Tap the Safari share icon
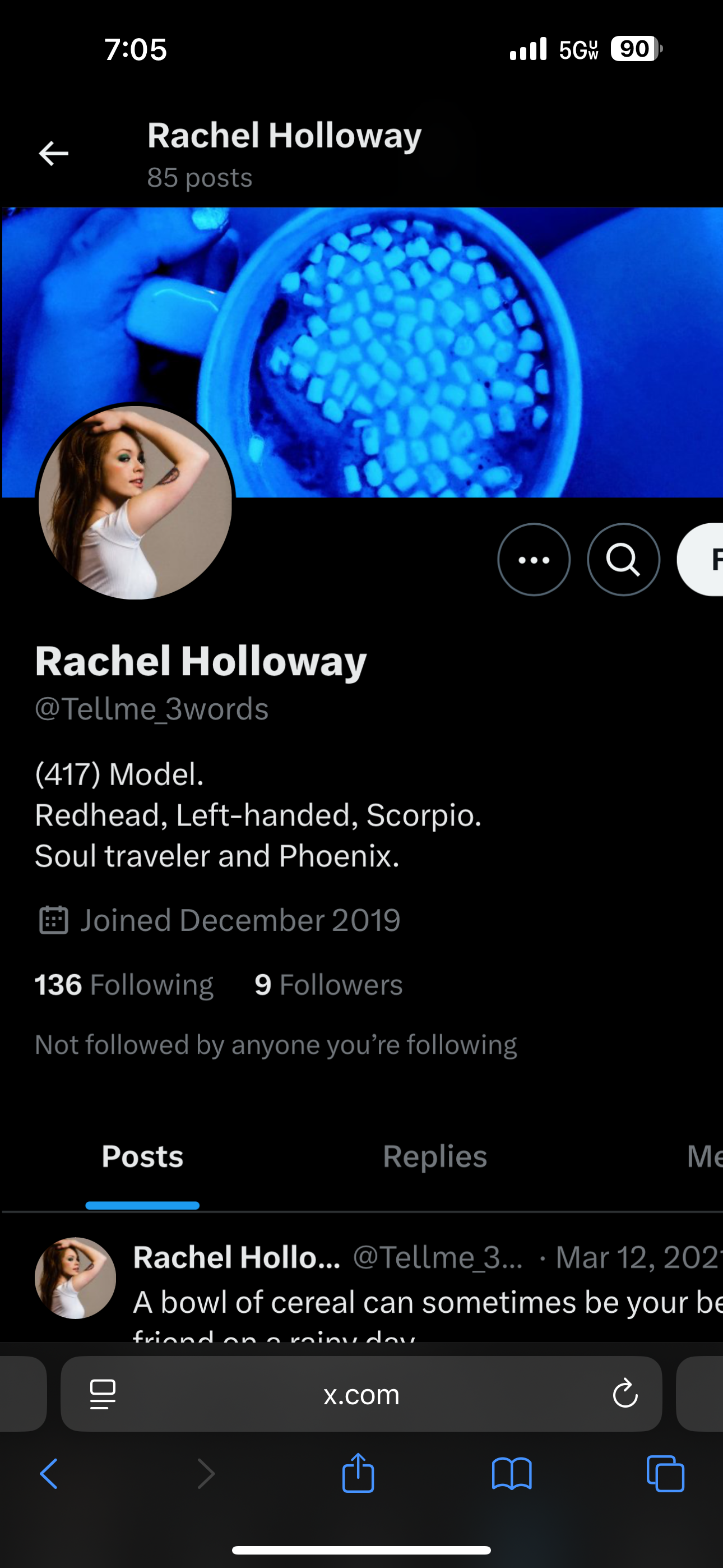Viewport: 723px width, 1568px height. pyautogui.click(x=358, y=1473)
